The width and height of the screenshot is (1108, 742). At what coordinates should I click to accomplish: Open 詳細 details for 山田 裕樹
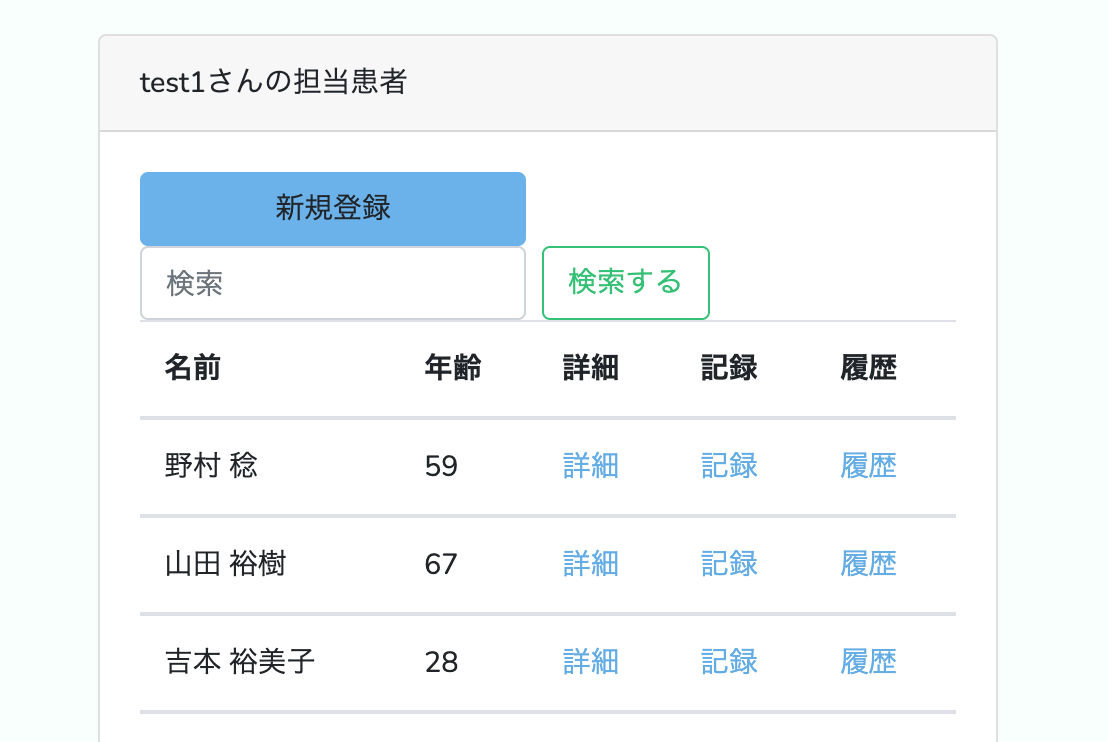[x=590, y=563]
